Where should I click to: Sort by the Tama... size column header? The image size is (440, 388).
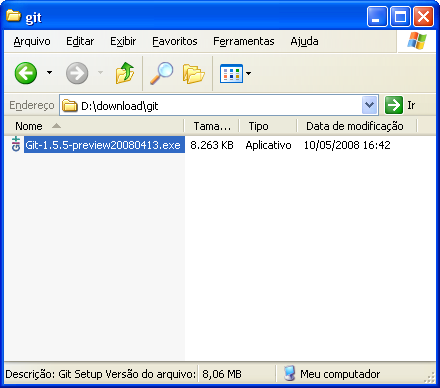[211, 126]
